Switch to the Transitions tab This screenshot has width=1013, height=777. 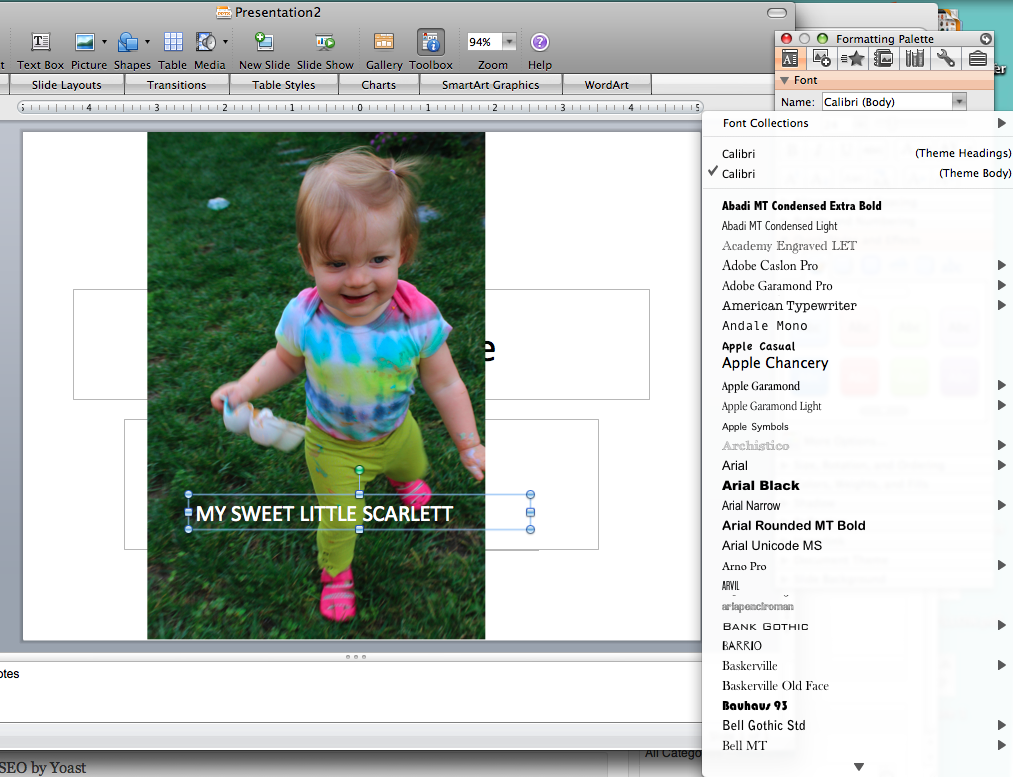coord(176,85)
